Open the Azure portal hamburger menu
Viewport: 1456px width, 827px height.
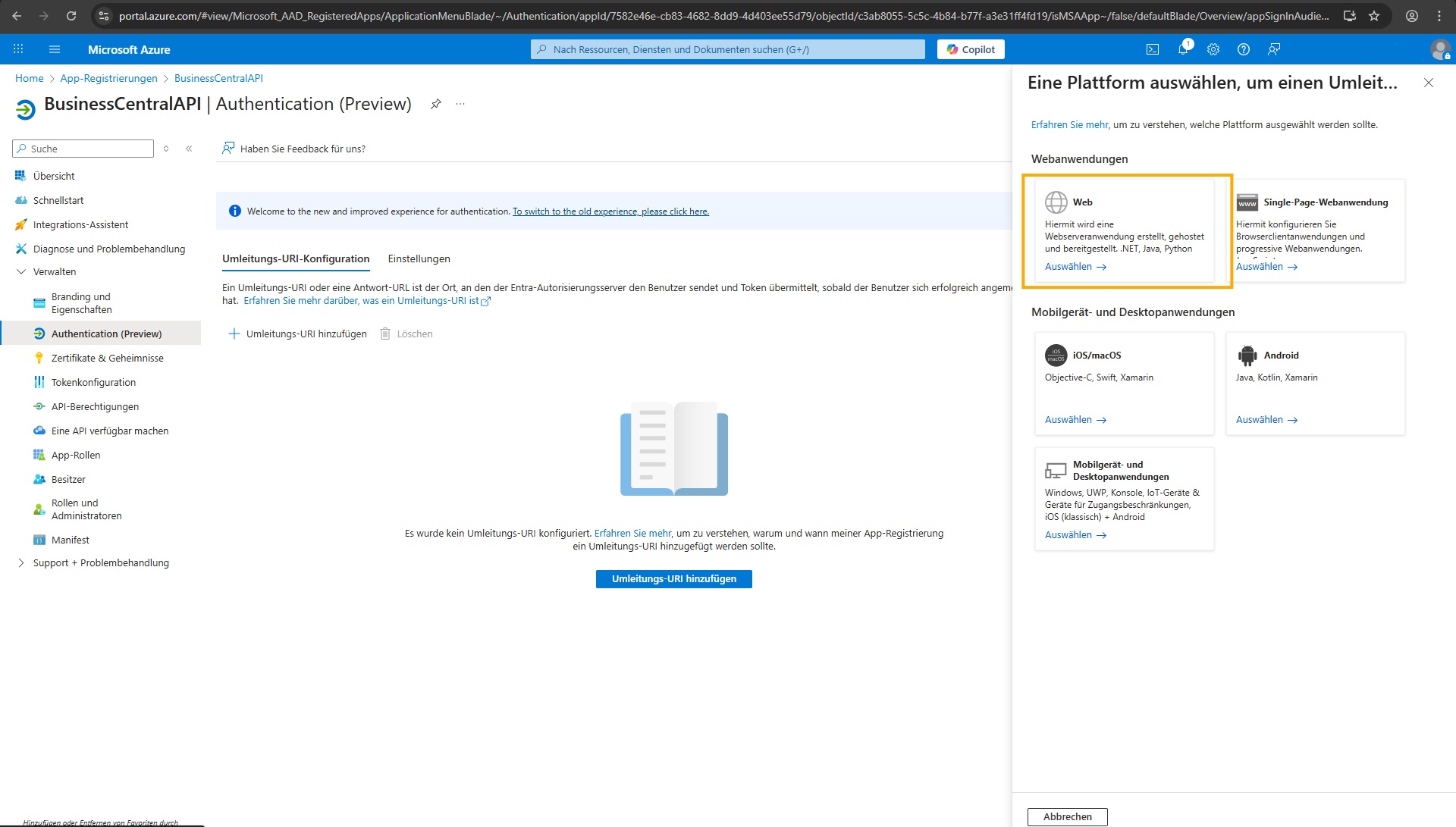coord(55,49)
